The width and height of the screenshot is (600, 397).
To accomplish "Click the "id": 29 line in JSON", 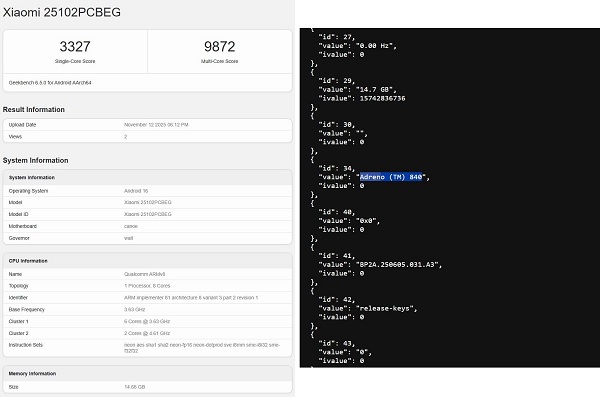I will click(x=337, y=81).
